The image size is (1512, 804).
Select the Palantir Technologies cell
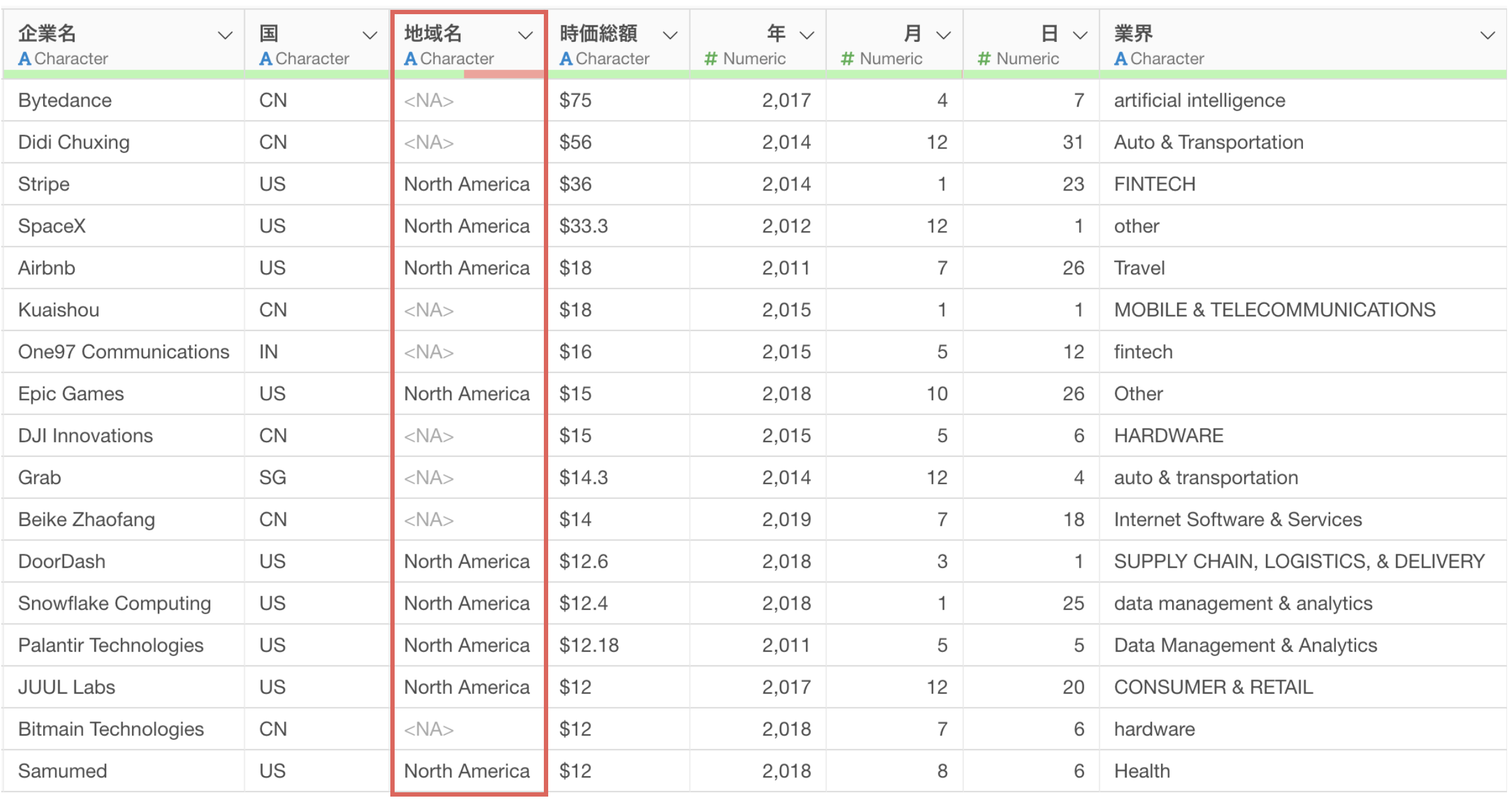(x=123, y=645)
